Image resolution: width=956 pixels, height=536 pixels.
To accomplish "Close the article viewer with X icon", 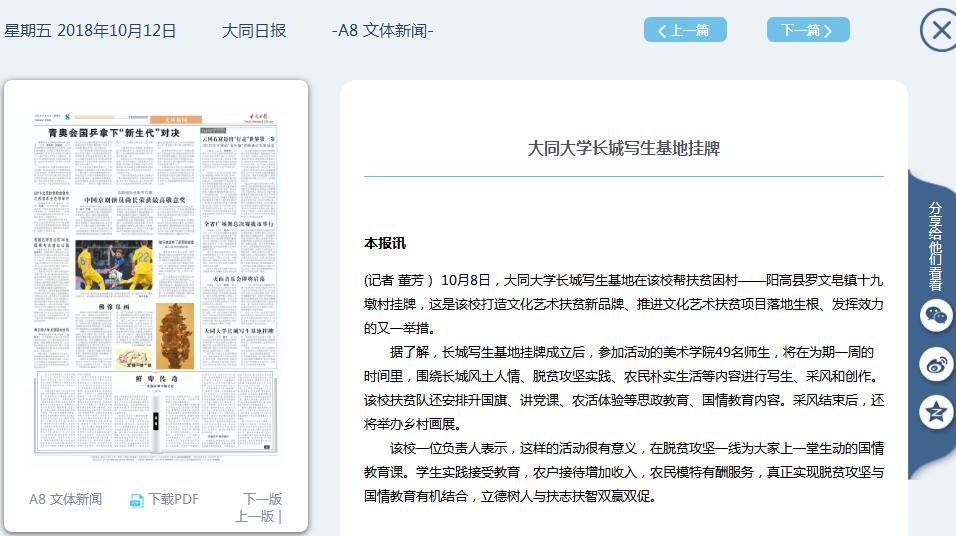I will coord(940,30).
